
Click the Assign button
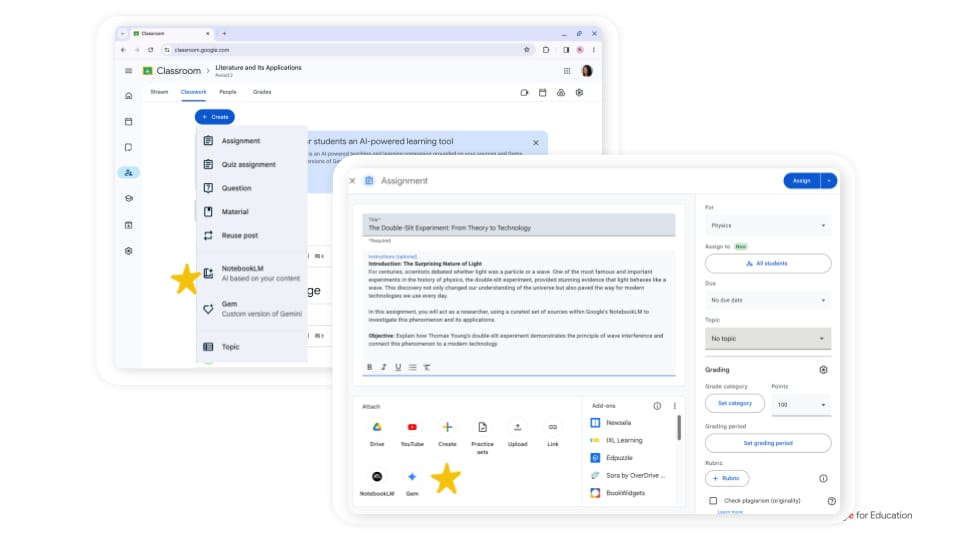[x=802, y=181]
